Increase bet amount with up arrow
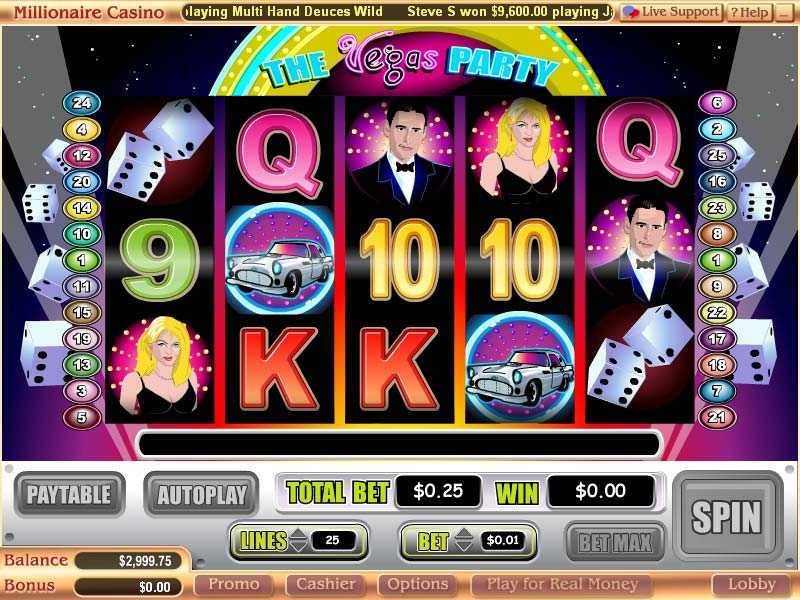Screen dimensions: 800x600 coord(464,534)
